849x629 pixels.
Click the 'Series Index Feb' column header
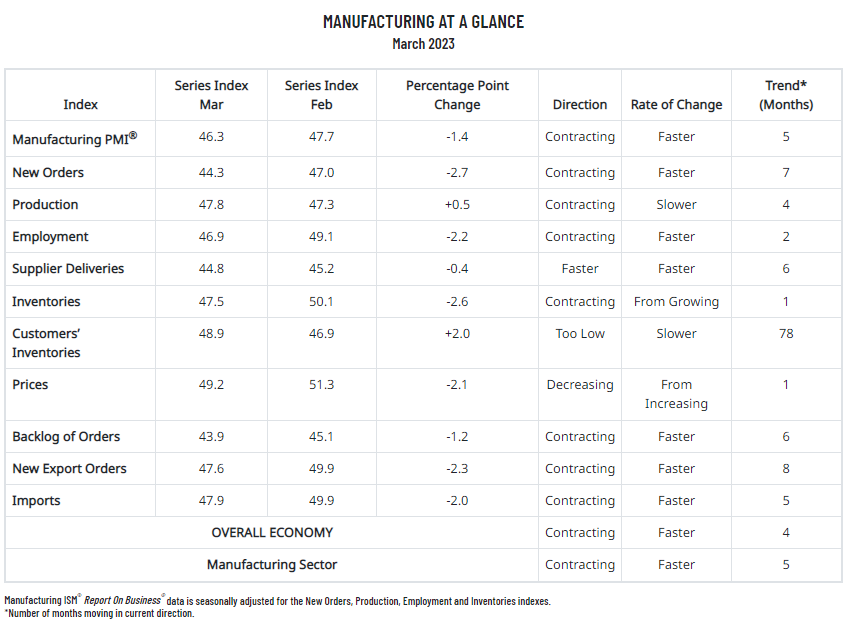[321, 95]
